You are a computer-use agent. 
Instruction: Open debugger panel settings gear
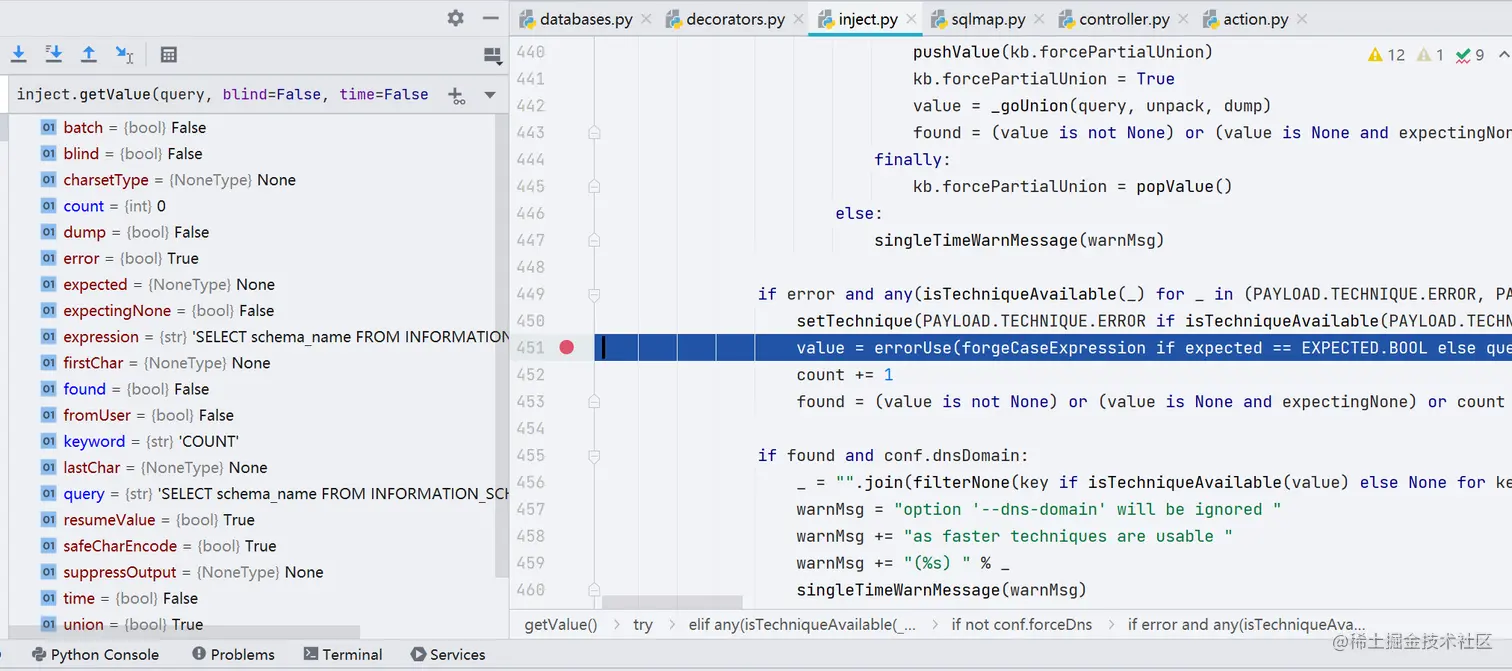click(455, 17)
